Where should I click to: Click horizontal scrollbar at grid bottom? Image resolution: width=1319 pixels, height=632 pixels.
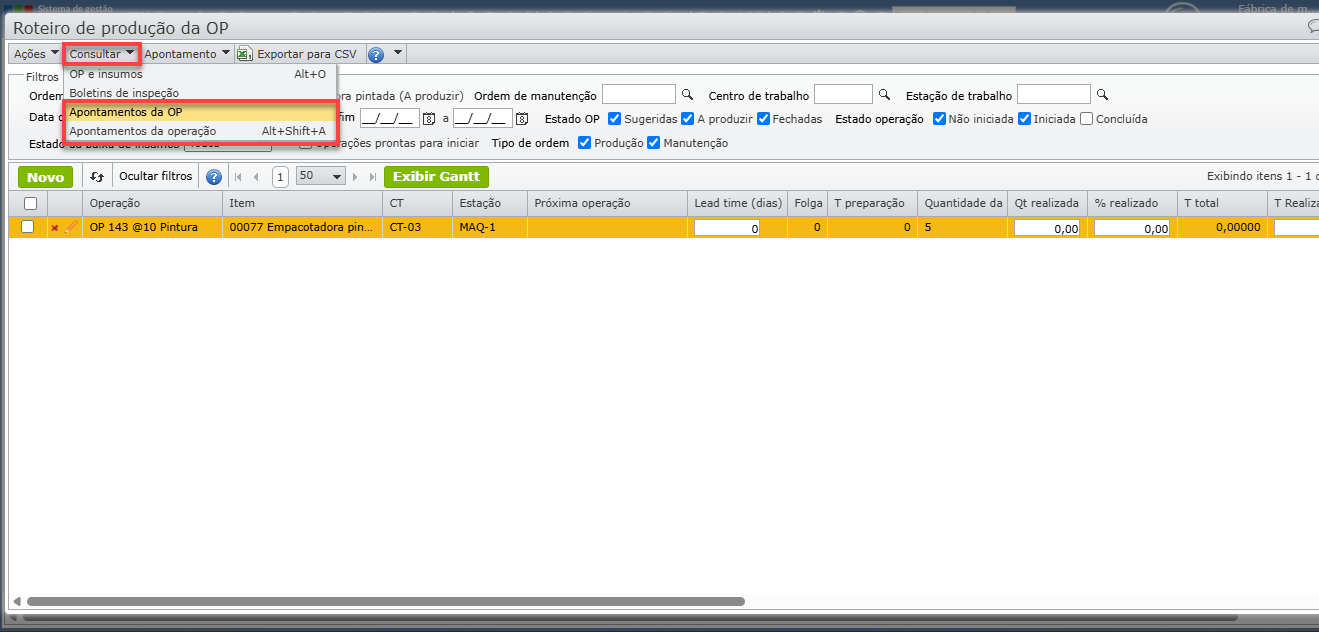click(386, 602)
